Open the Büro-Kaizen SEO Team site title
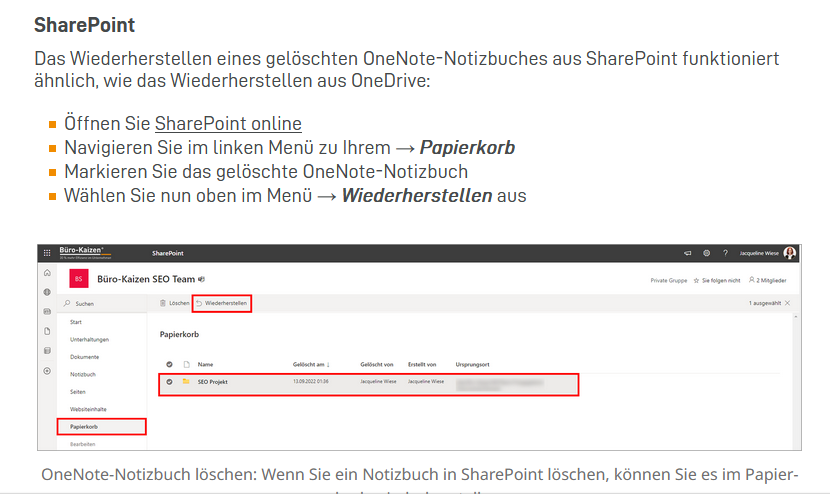830x494 pixels. (x=146, y=279)
